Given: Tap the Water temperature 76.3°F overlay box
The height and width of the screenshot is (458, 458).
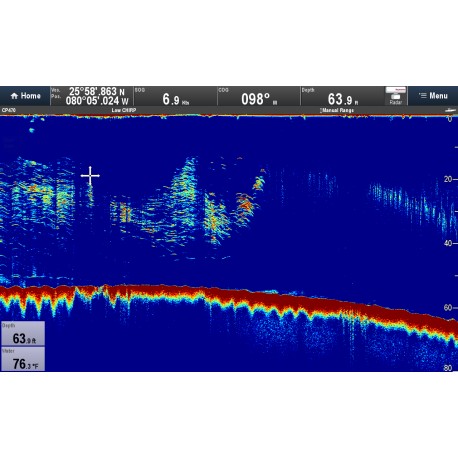Looking at the screenshot, I should coord(23,359).
